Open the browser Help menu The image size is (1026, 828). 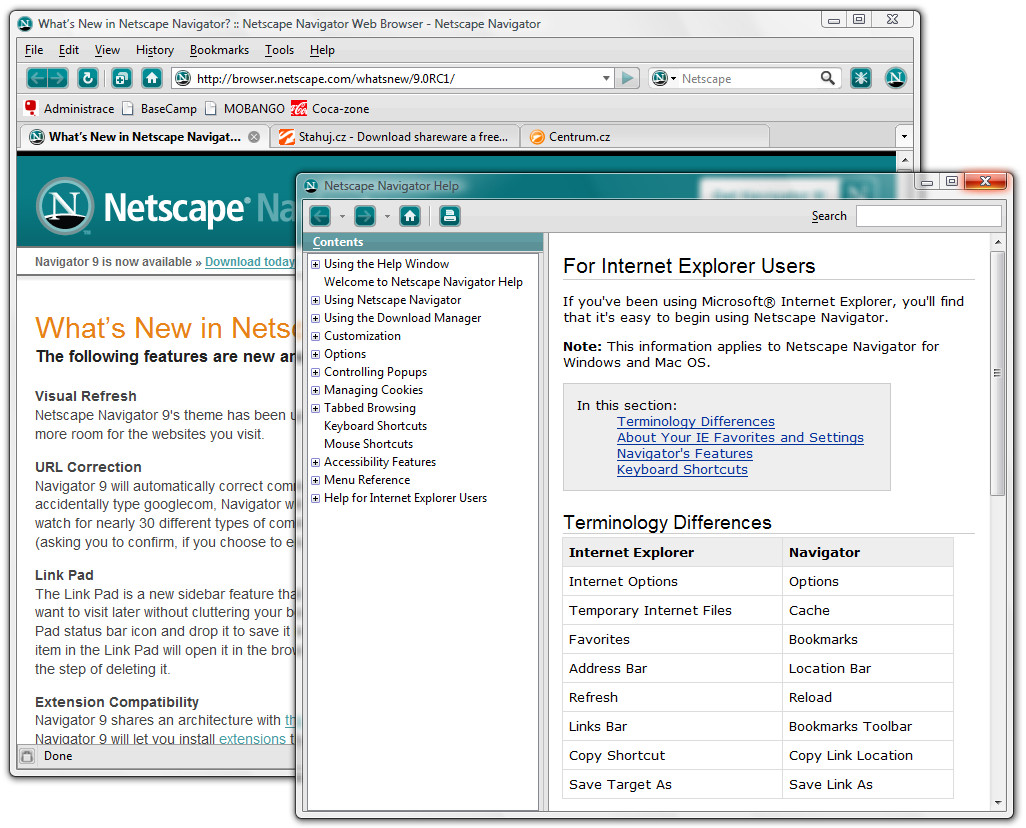322,50
